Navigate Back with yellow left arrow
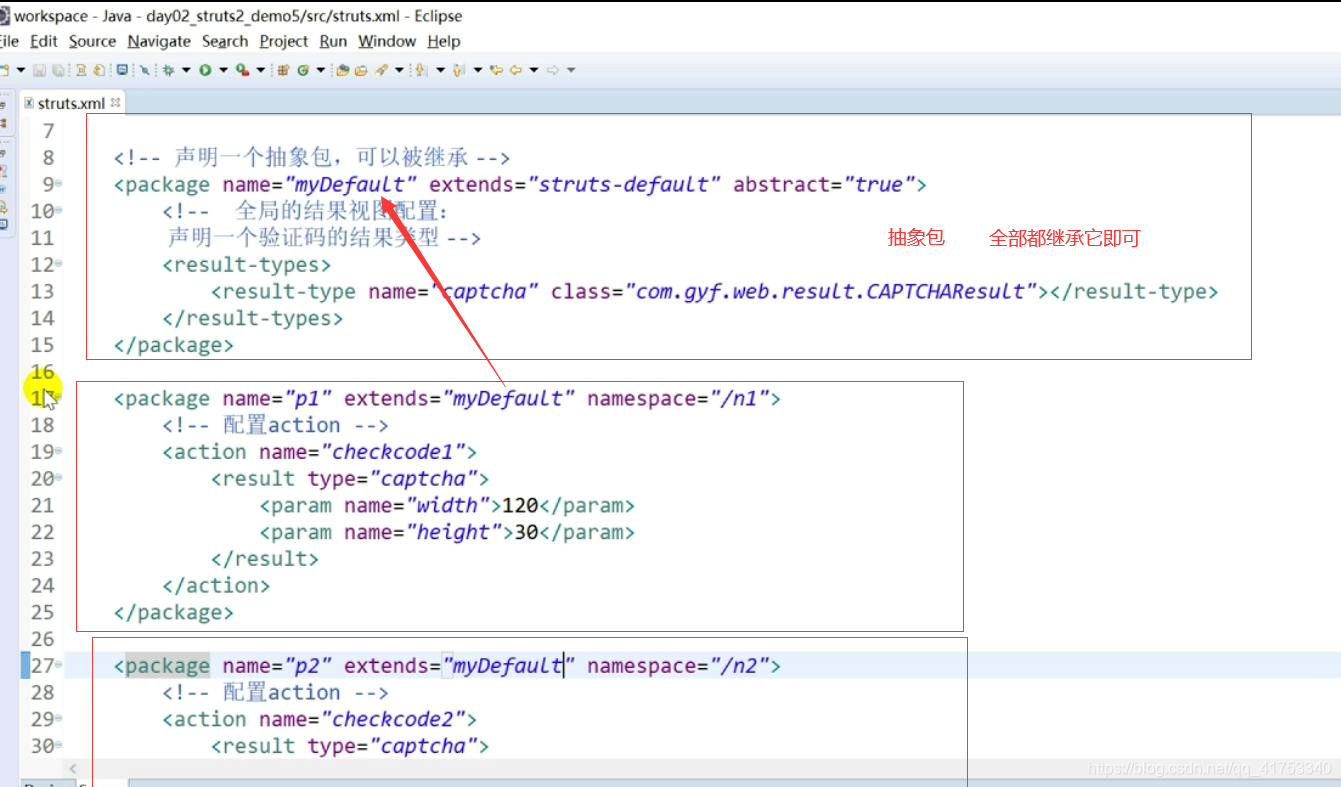Viewport: 1341px width, 787px height. [x=516, y=70]
